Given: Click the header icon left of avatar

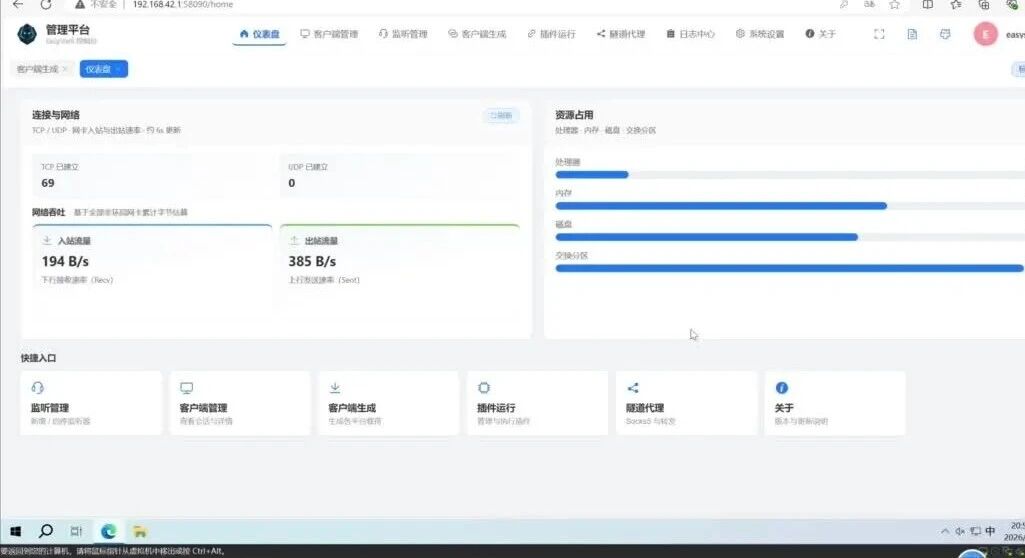Looking at the screenshot, I should [945, 34].
